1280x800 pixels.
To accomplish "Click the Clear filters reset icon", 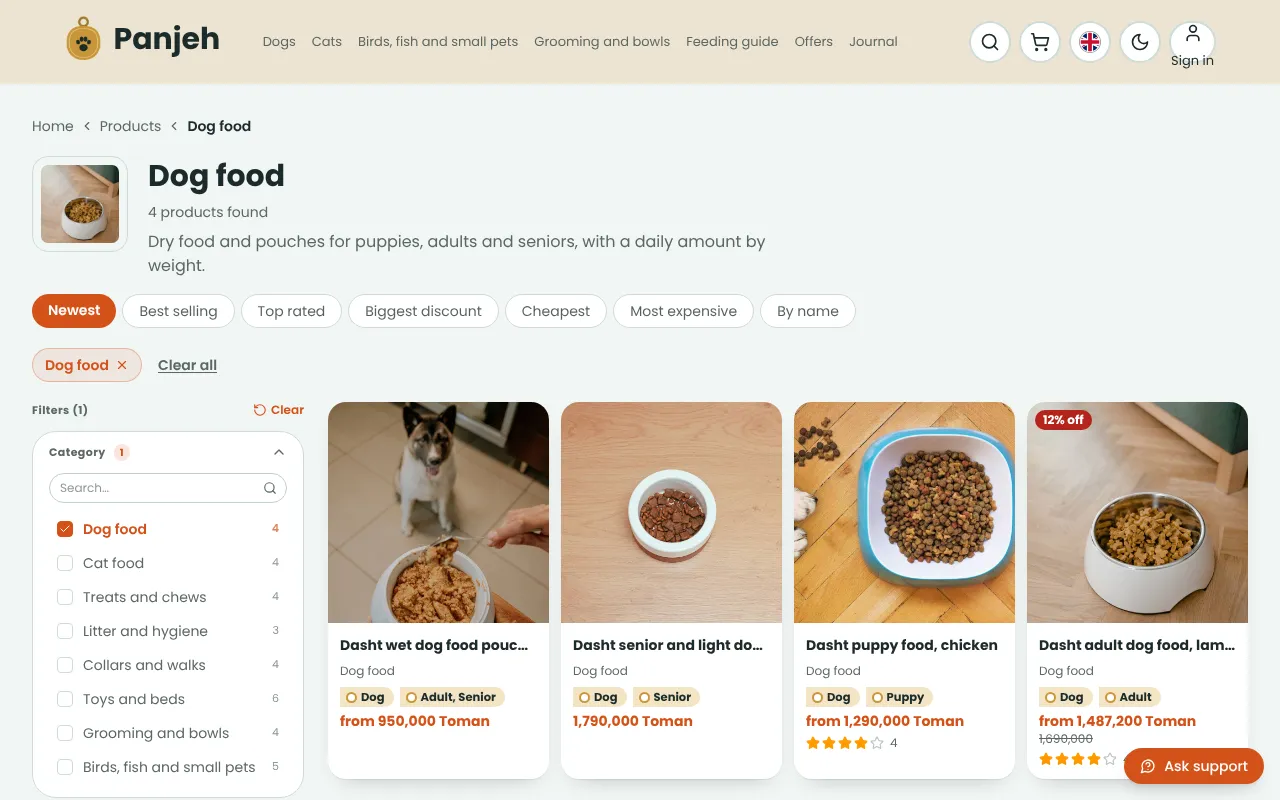I will tap(260, 410).
